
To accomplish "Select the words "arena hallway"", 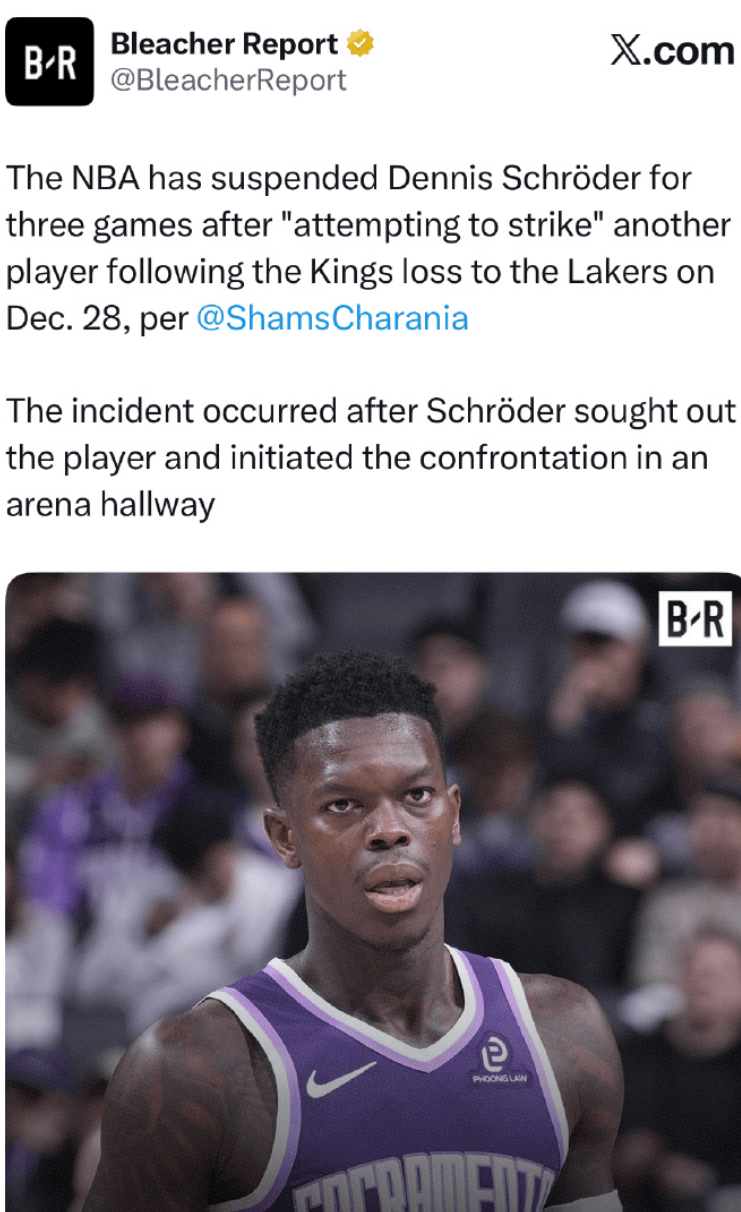I will click(110, 504).
